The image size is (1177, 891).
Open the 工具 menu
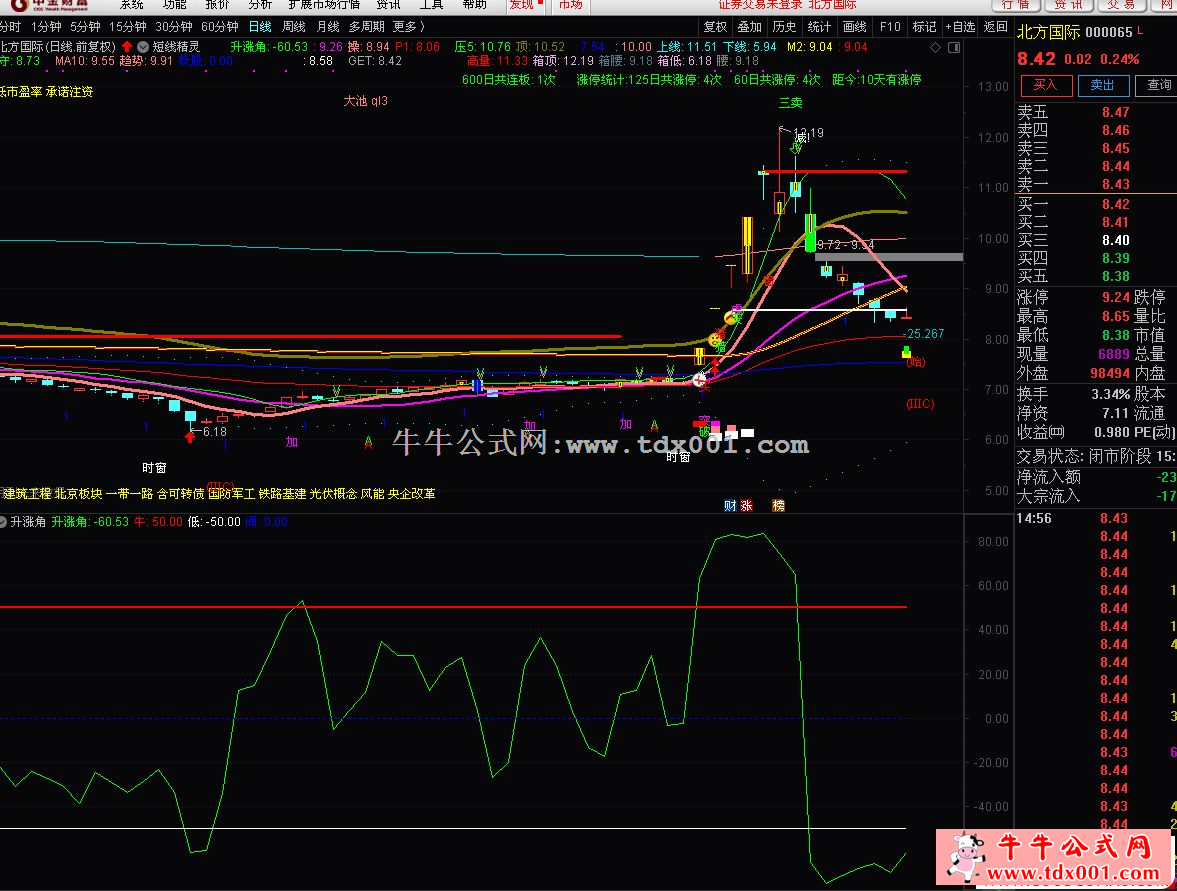click(x=431, y=5)
